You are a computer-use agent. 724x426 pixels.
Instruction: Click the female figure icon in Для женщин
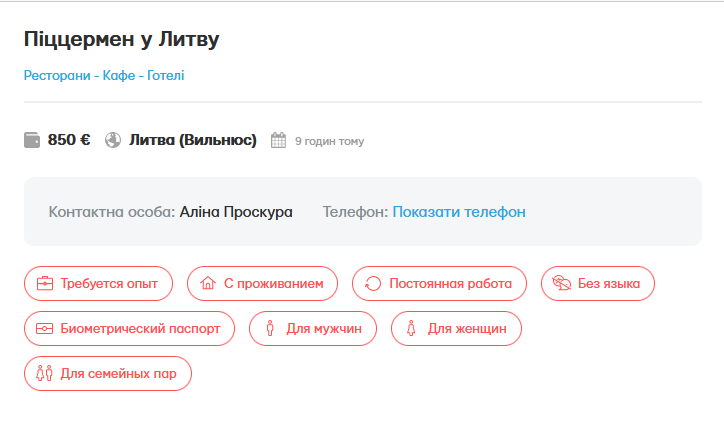coord(412,329)
